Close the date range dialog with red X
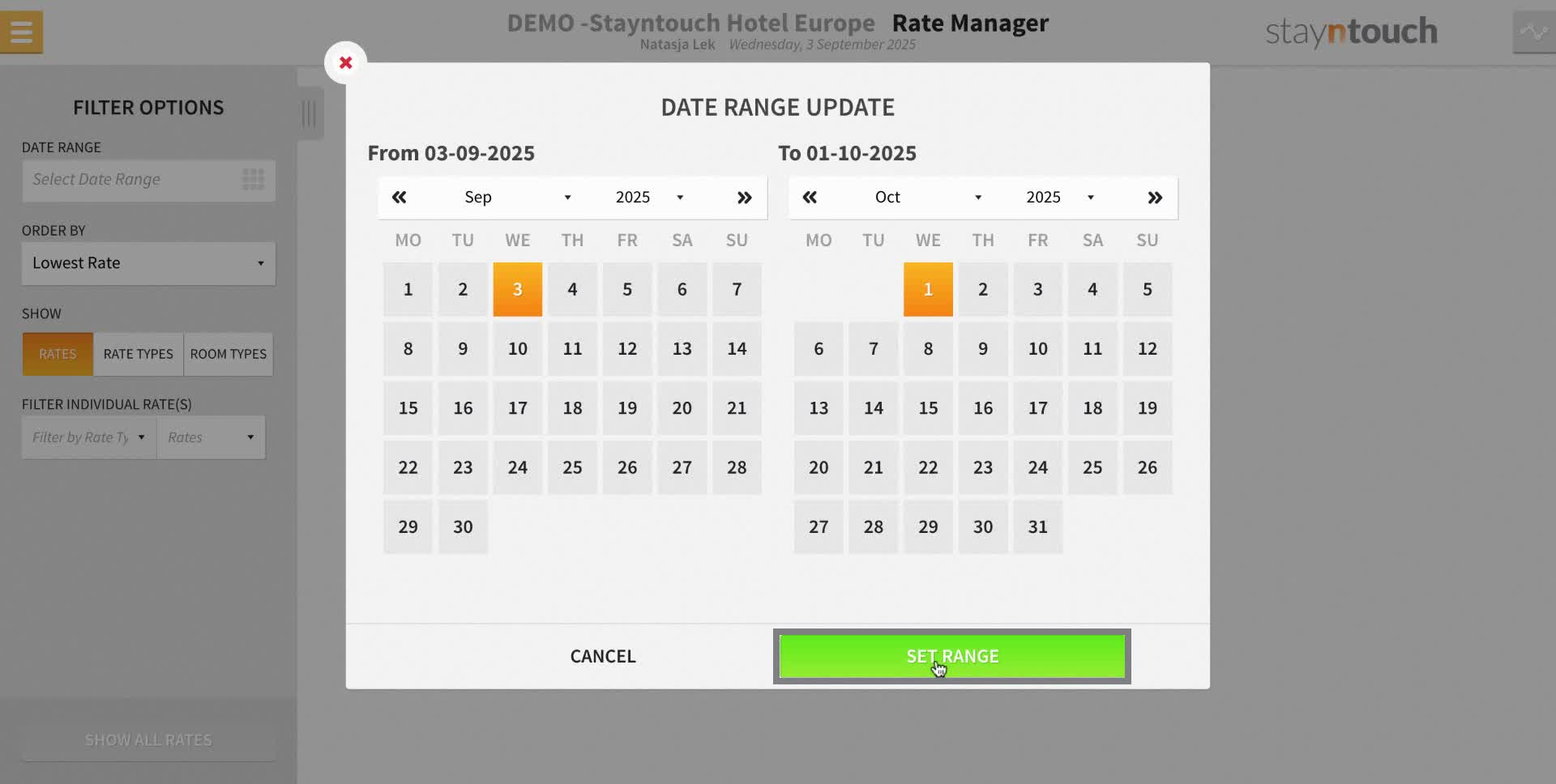The image size is (1556, 784). tap(345, 62)
